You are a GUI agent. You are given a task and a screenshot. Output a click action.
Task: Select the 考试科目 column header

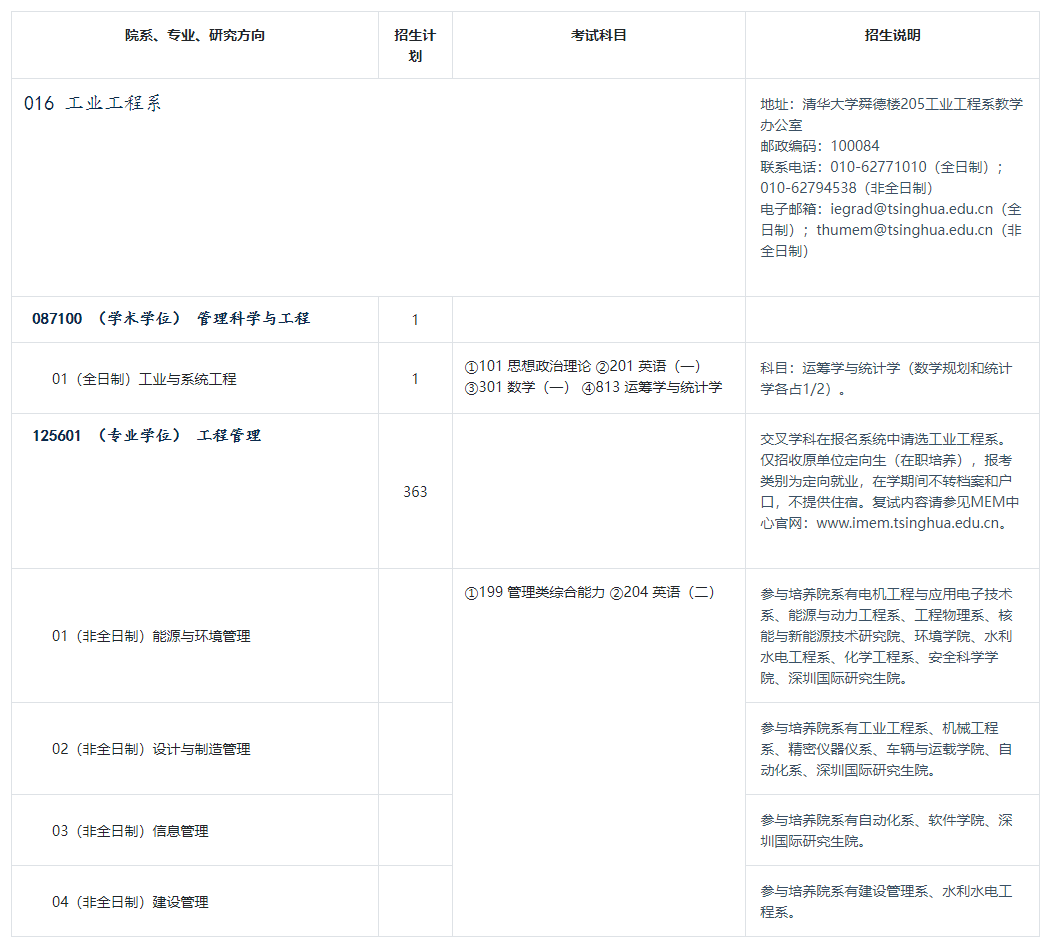coord(598,36)
